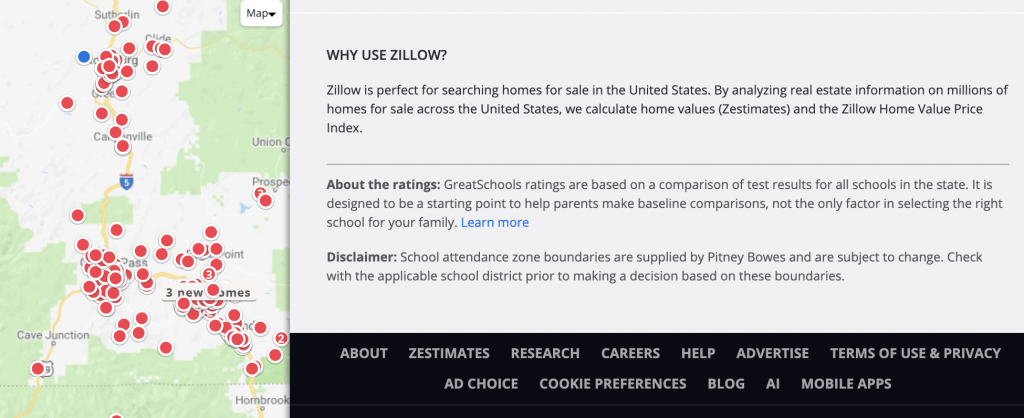Open Zestimates in the footer
The width and height of the screenshot is (1024, 418).
coord(449,353)
